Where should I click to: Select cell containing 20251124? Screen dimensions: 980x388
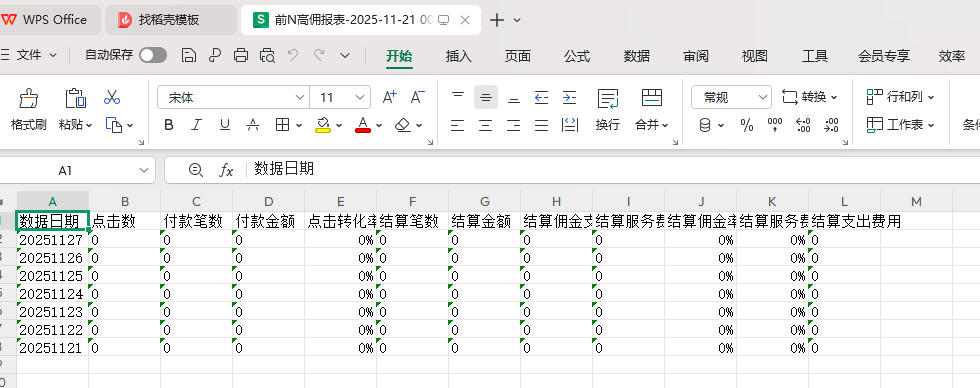(52, 294)
